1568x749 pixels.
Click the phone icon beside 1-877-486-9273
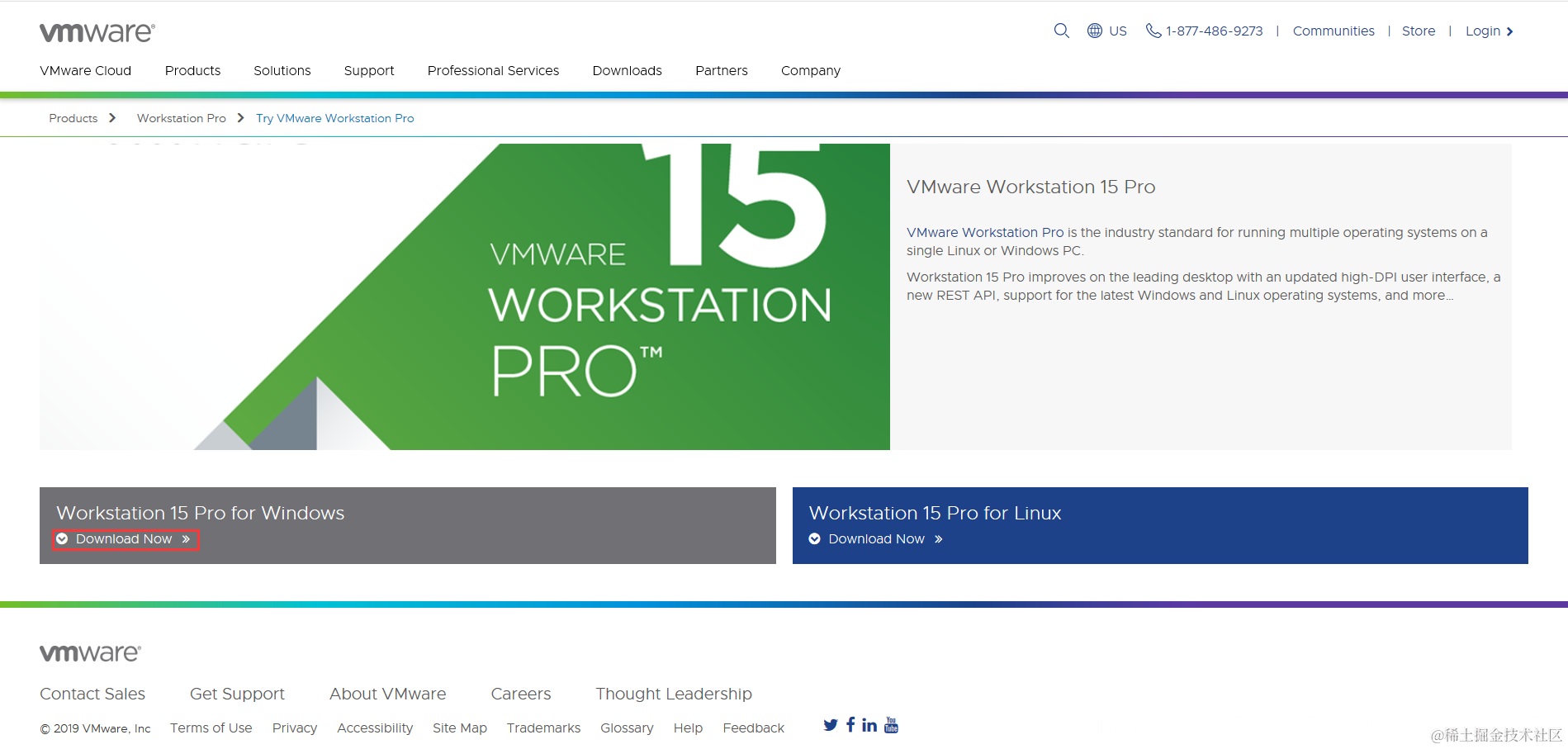pos(1153,31)
